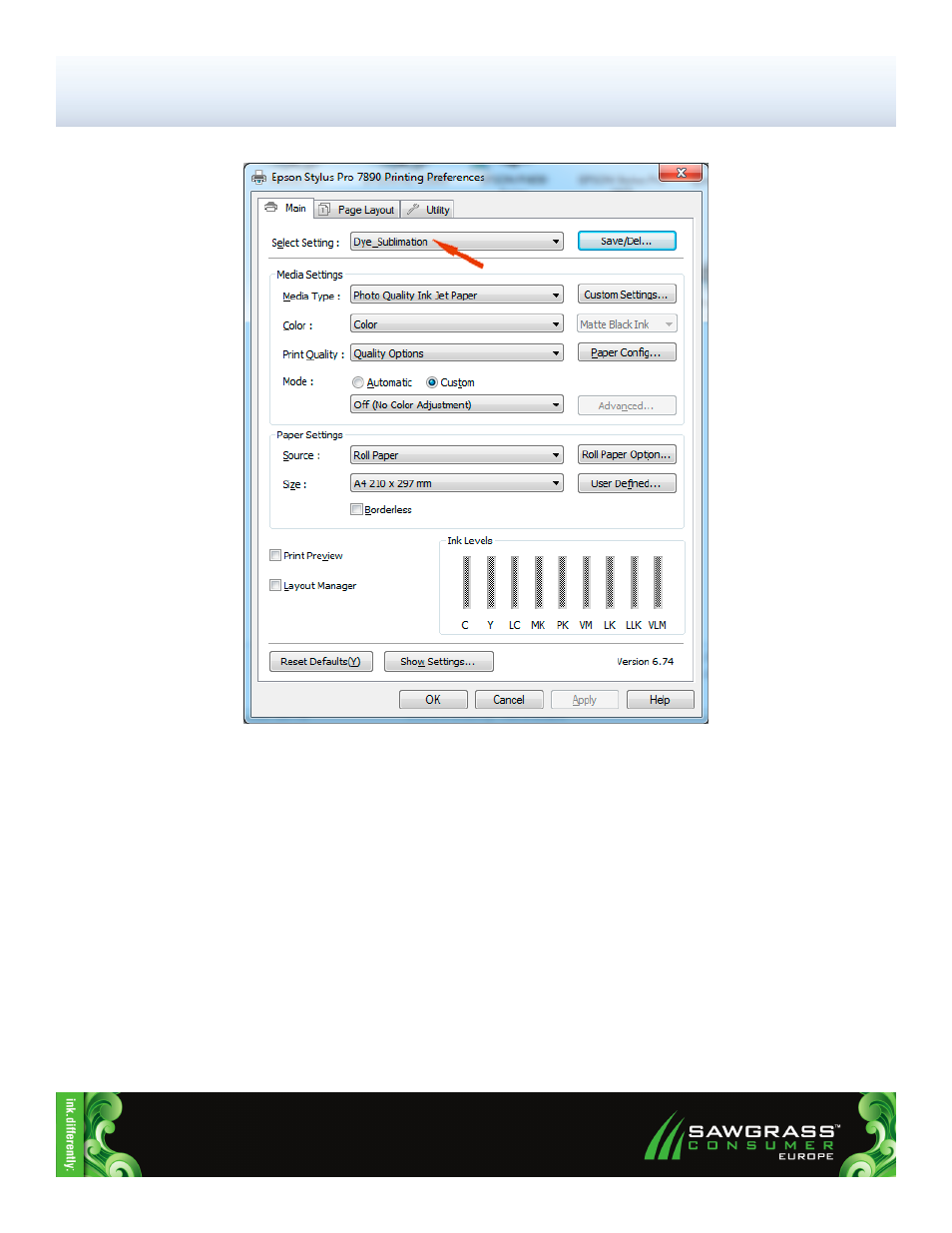Enable the Borderless checkbox
The image size is (952, 1233).
(x=356, y=509)
